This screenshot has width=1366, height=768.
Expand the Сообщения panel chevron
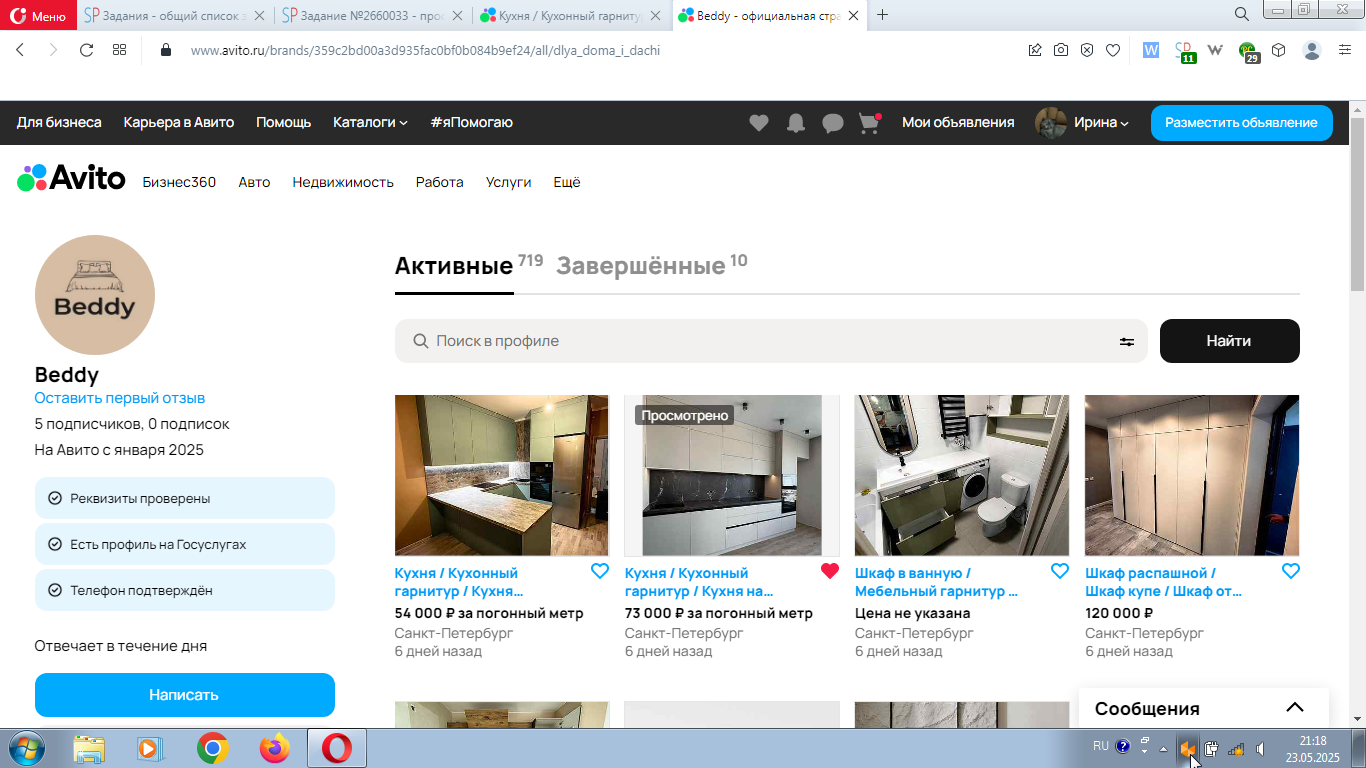pos(1295,708)
